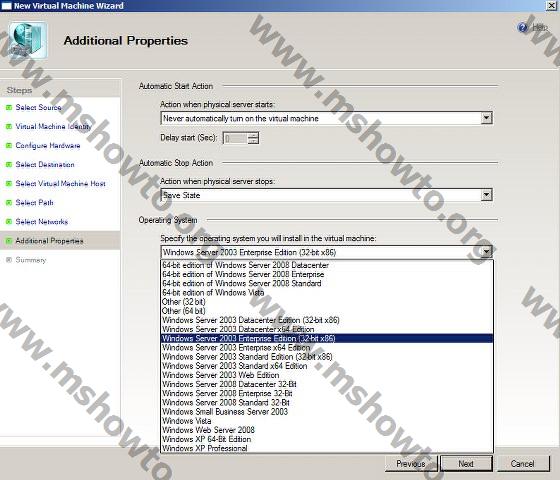The height and width of the screenshot is (480, 560).
Task: Select 64-bit edition of Windows Server 2008 Datacenter
Action: [327, 265]
